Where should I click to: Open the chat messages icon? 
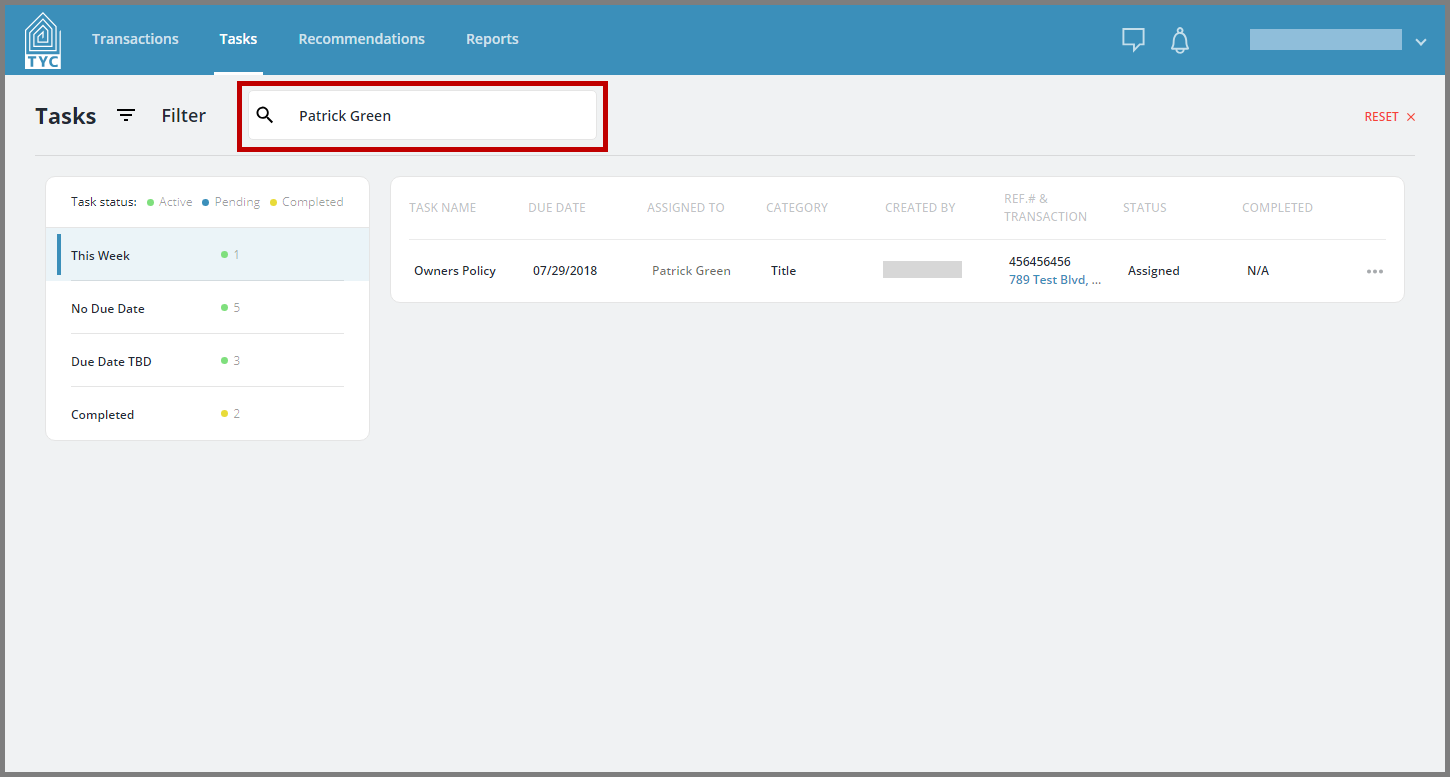[x=1133, y=40]
